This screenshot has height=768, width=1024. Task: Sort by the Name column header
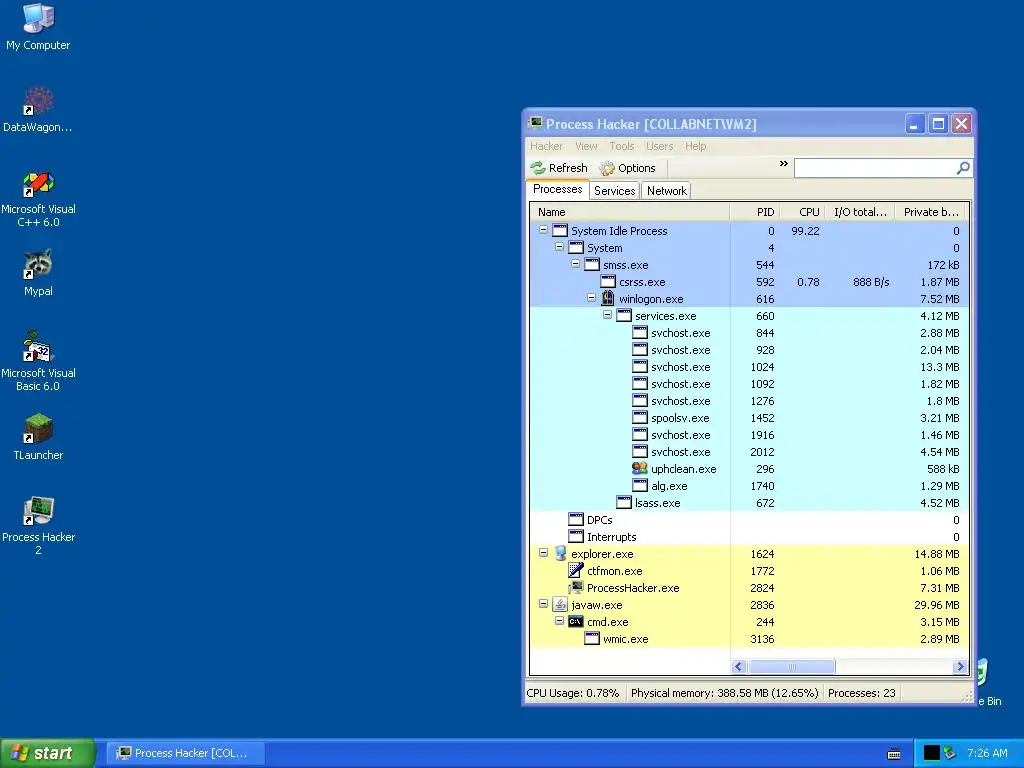point(630,212)
